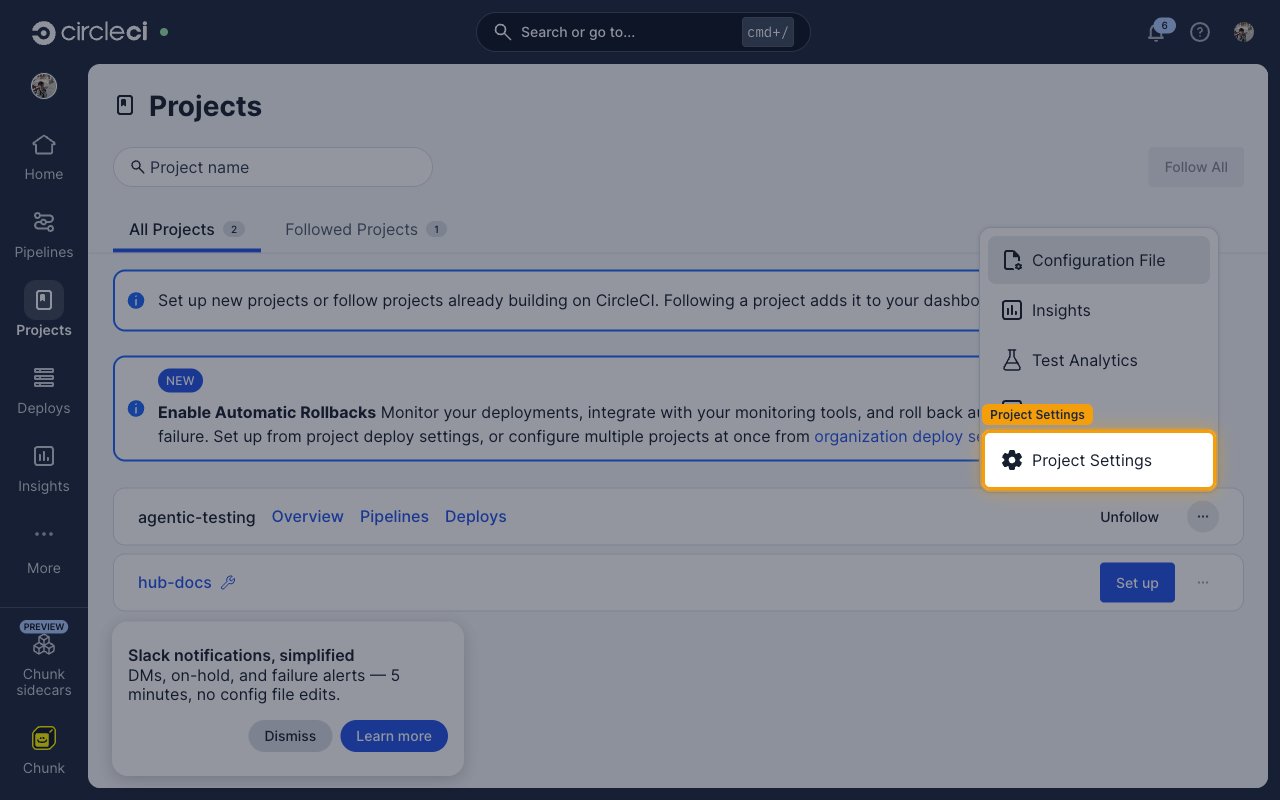Click the CircleCI logo
1280x800 pixels.
click(89, 32)
